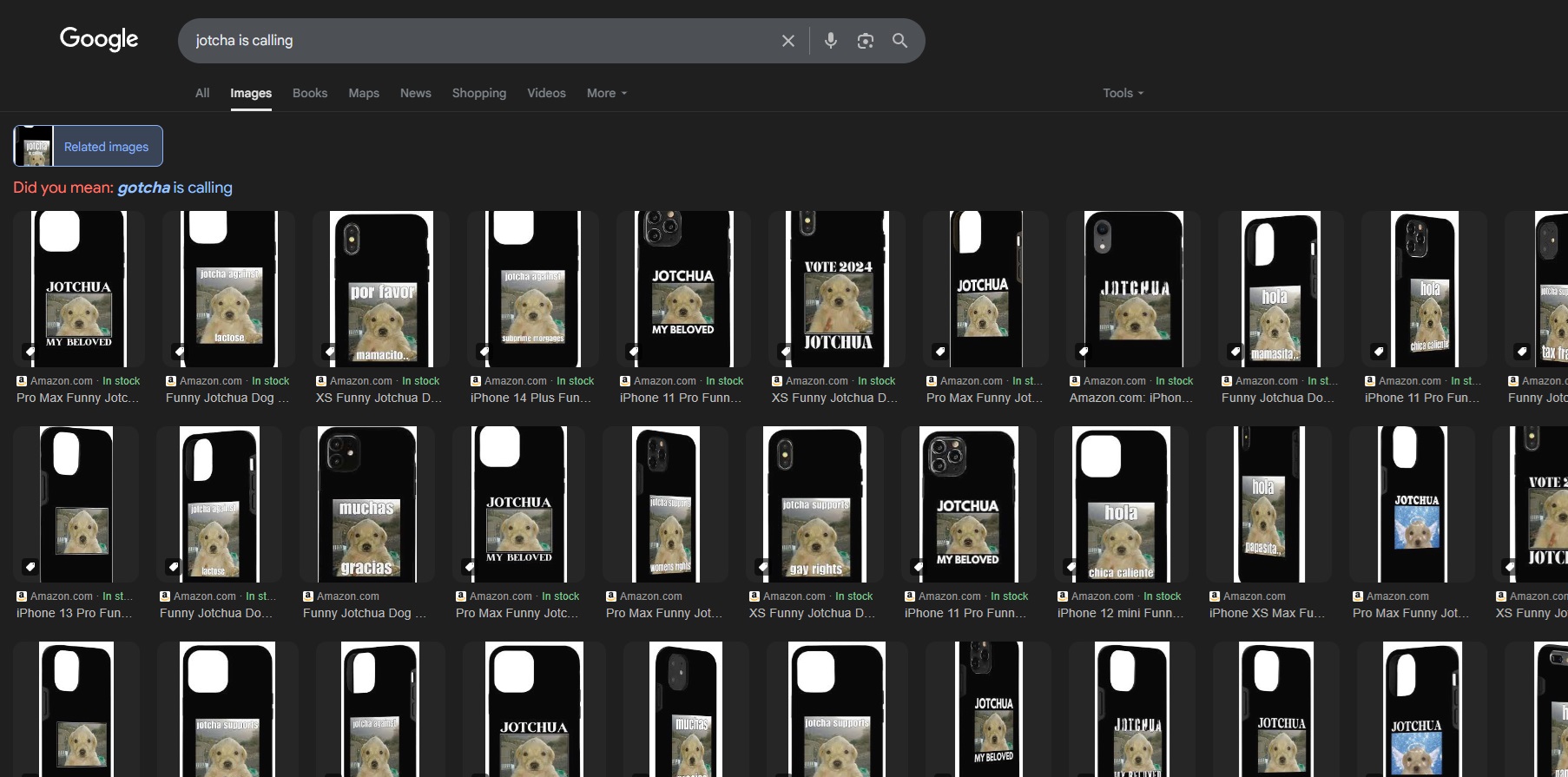The width and height of the screenshot is (1568, 777).
Task: Click Amazon.com source above 'iPhone 14 Plus Fun...'
Action: 516,381
